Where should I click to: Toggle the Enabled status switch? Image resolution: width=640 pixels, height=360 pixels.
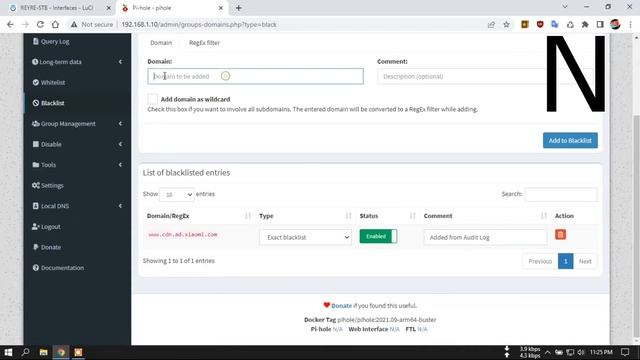[x=378, y=236]
